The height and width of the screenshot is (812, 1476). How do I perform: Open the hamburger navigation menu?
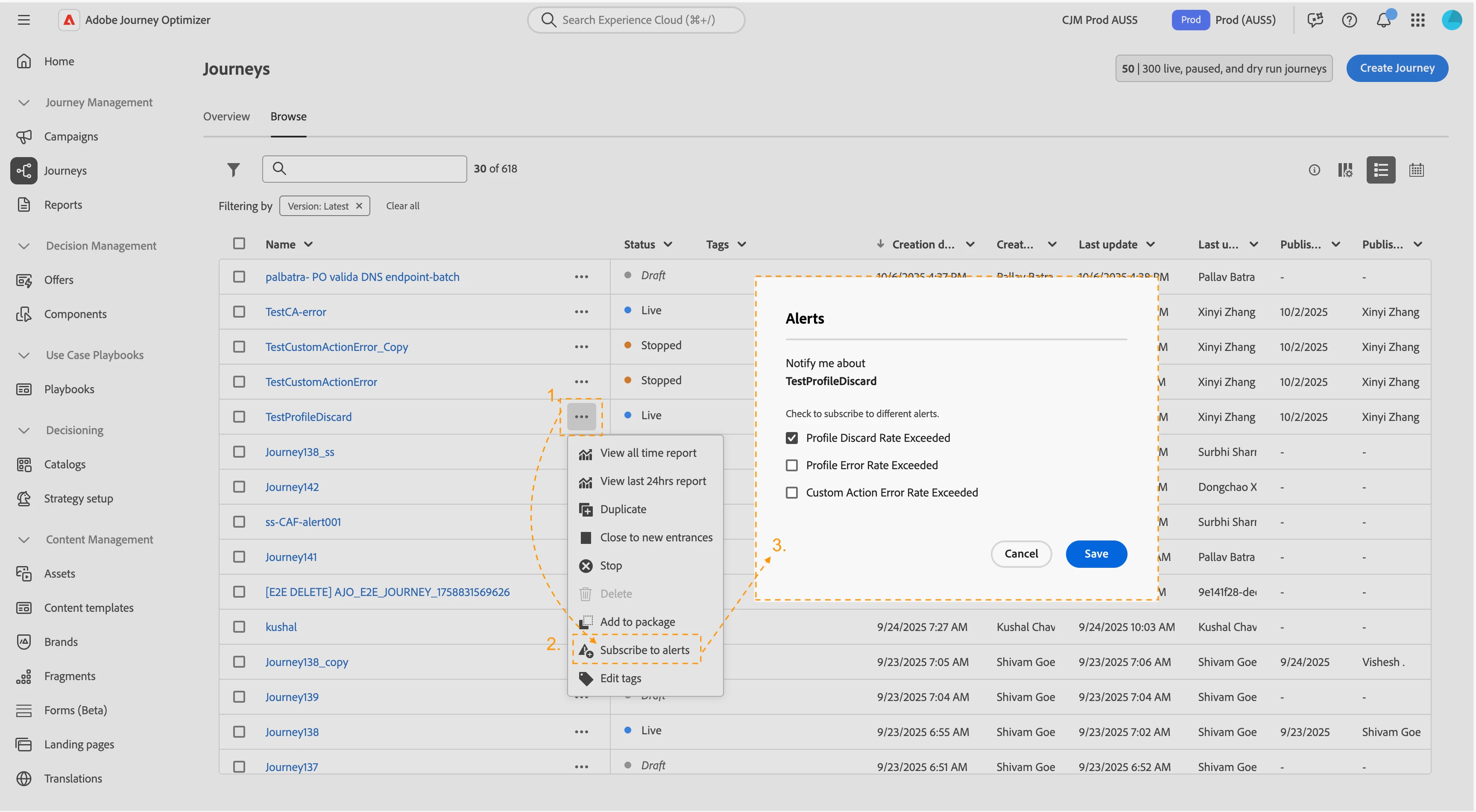(x=23, y=20)
